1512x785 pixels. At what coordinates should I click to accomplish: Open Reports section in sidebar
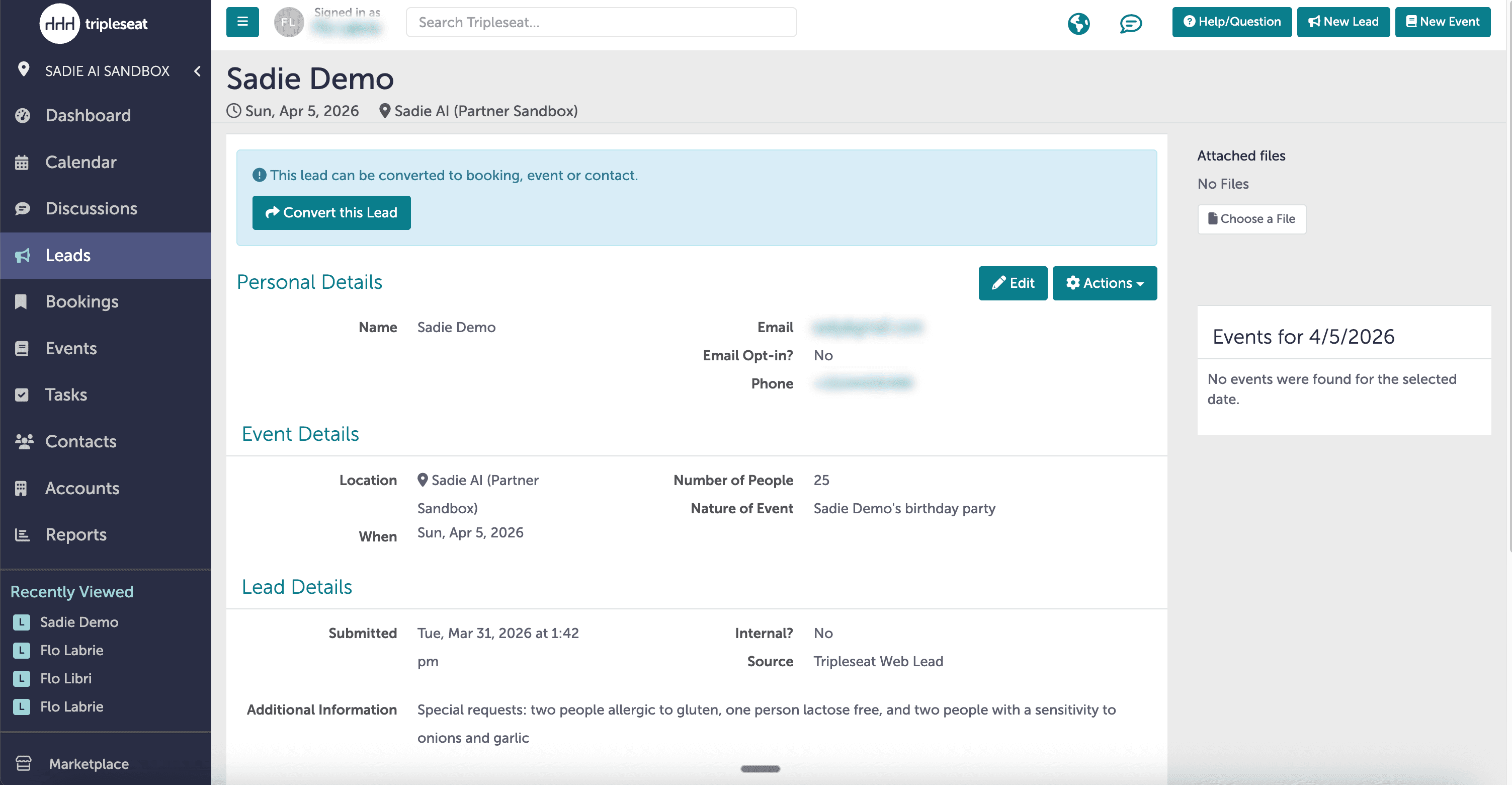[76, 534]
